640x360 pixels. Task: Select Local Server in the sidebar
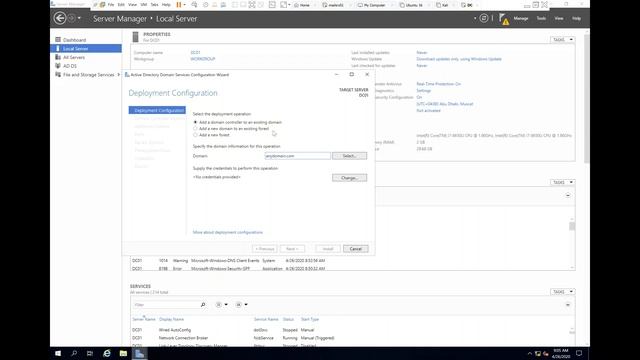pos(86,49)
